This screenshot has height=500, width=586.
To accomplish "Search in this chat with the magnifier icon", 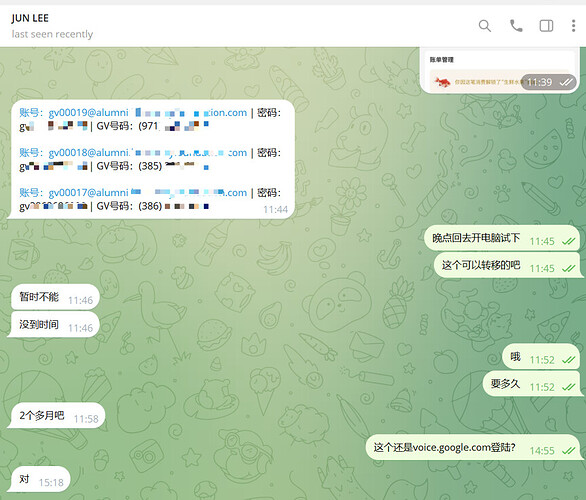I will click(485, 26).
